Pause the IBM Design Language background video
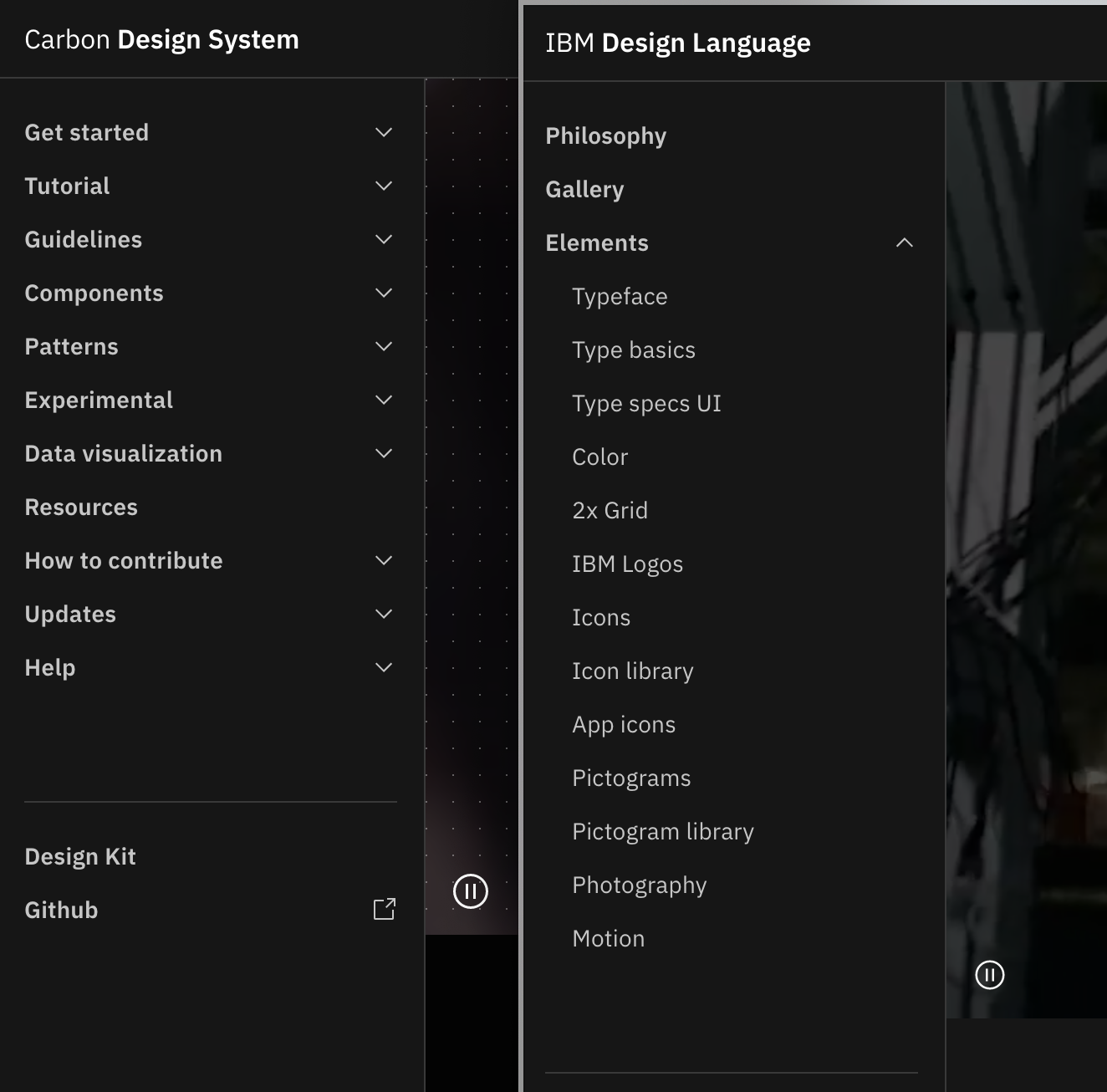Image resolution: width=1107 pixels, height=1092 pixels. click(x=990, y=975)
